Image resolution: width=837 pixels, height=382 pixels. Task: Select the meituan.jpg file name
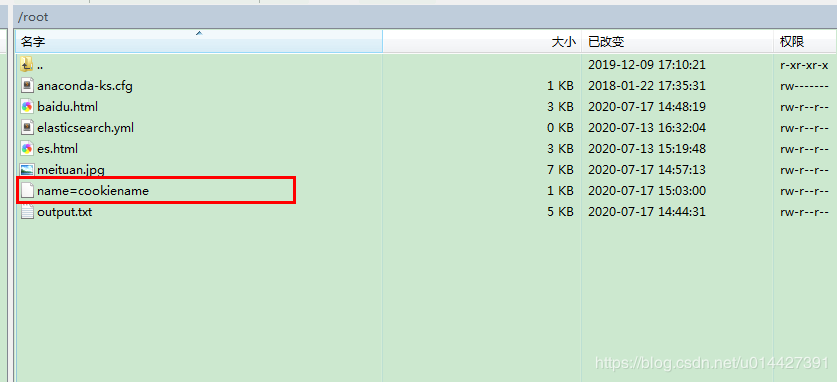pyautogui.click(x=71, y=170)
